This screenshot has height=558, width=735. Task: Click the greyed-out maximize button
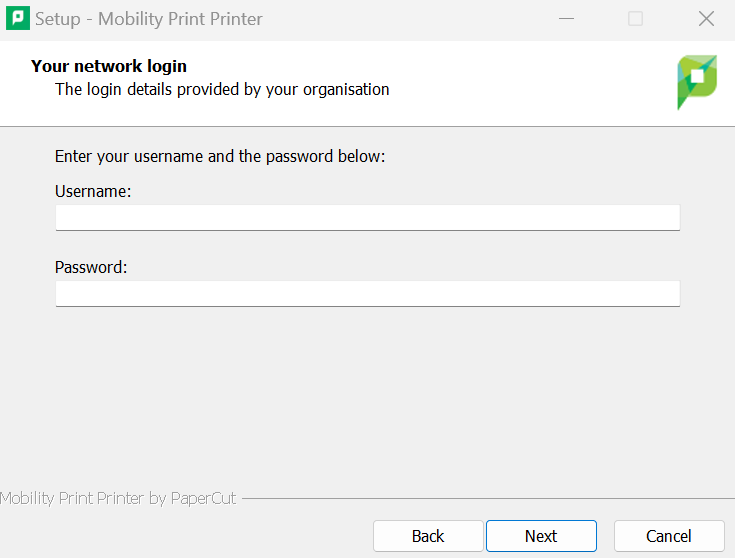tap(635, 19)
